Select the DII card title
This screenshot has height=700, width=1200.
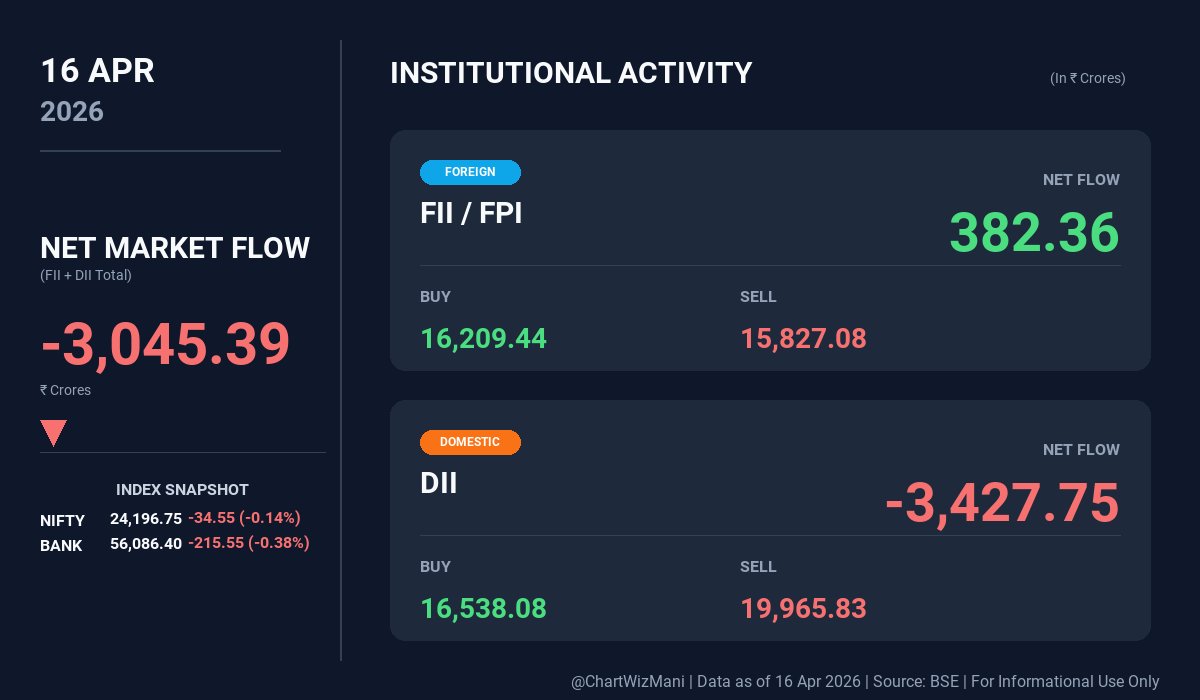(x=439, y=483)
